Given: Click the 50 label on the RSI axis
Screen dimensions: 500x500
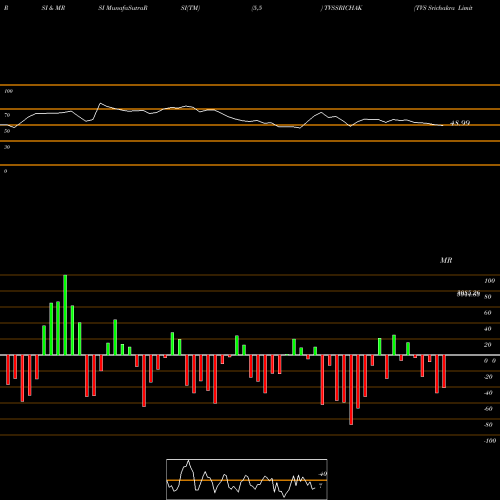Looking at the screenshot, I should 7,131.
